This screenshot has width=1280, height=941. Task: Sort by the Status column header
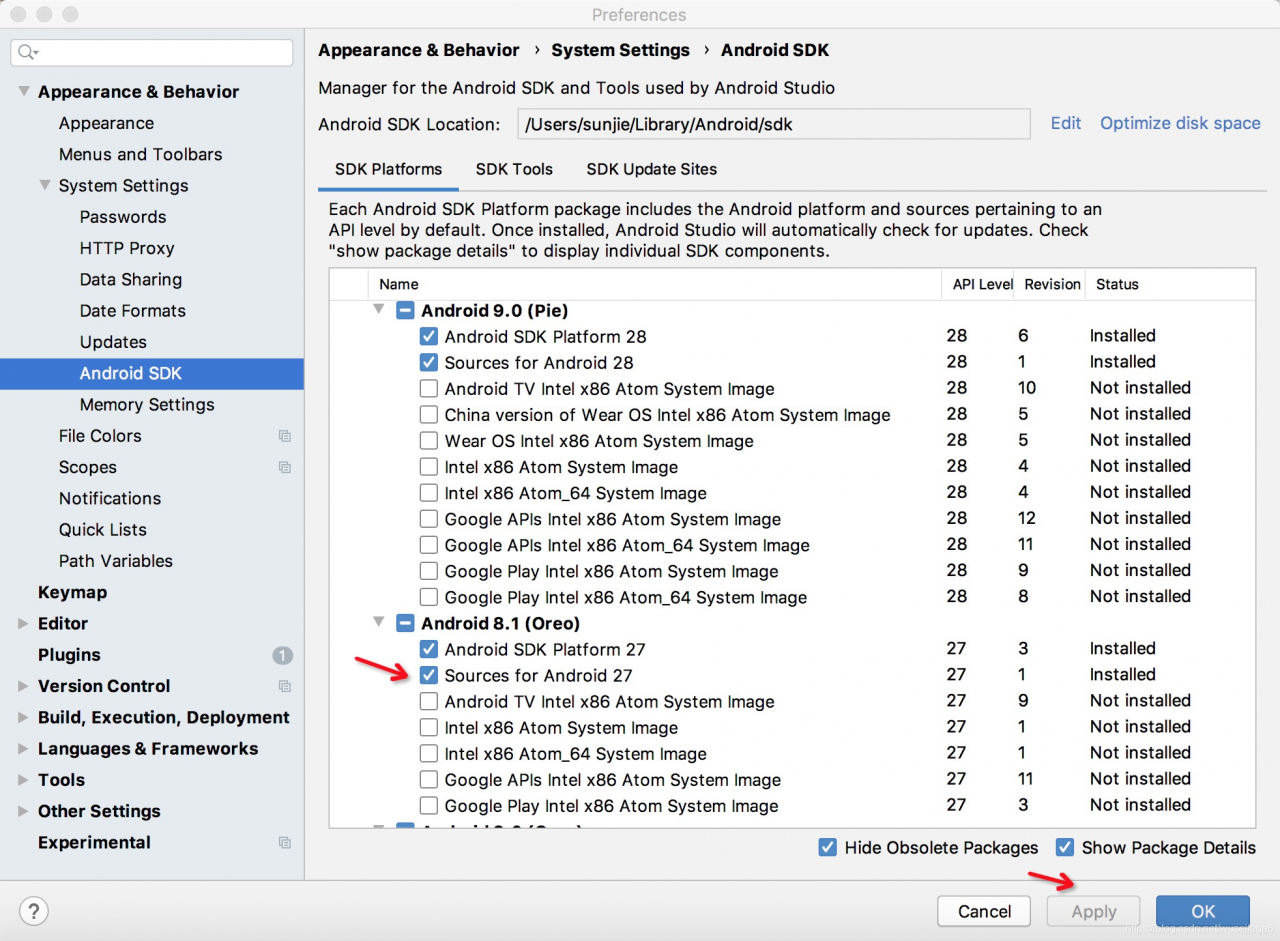[1170, 284]
